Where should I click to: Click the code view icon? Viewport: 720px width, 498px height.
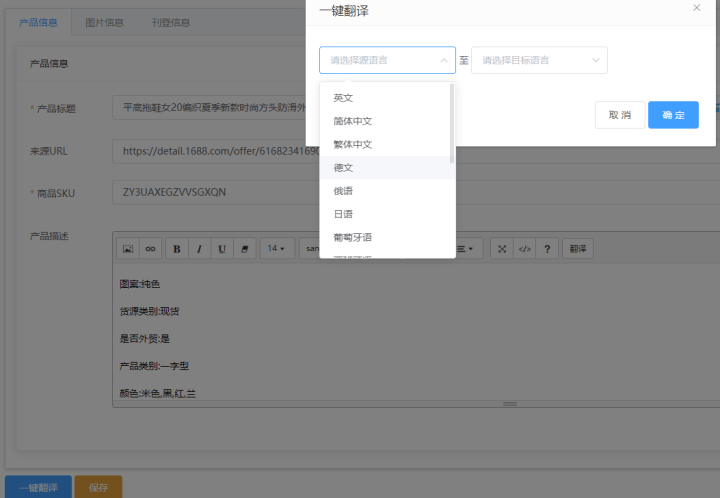[524, 249]
